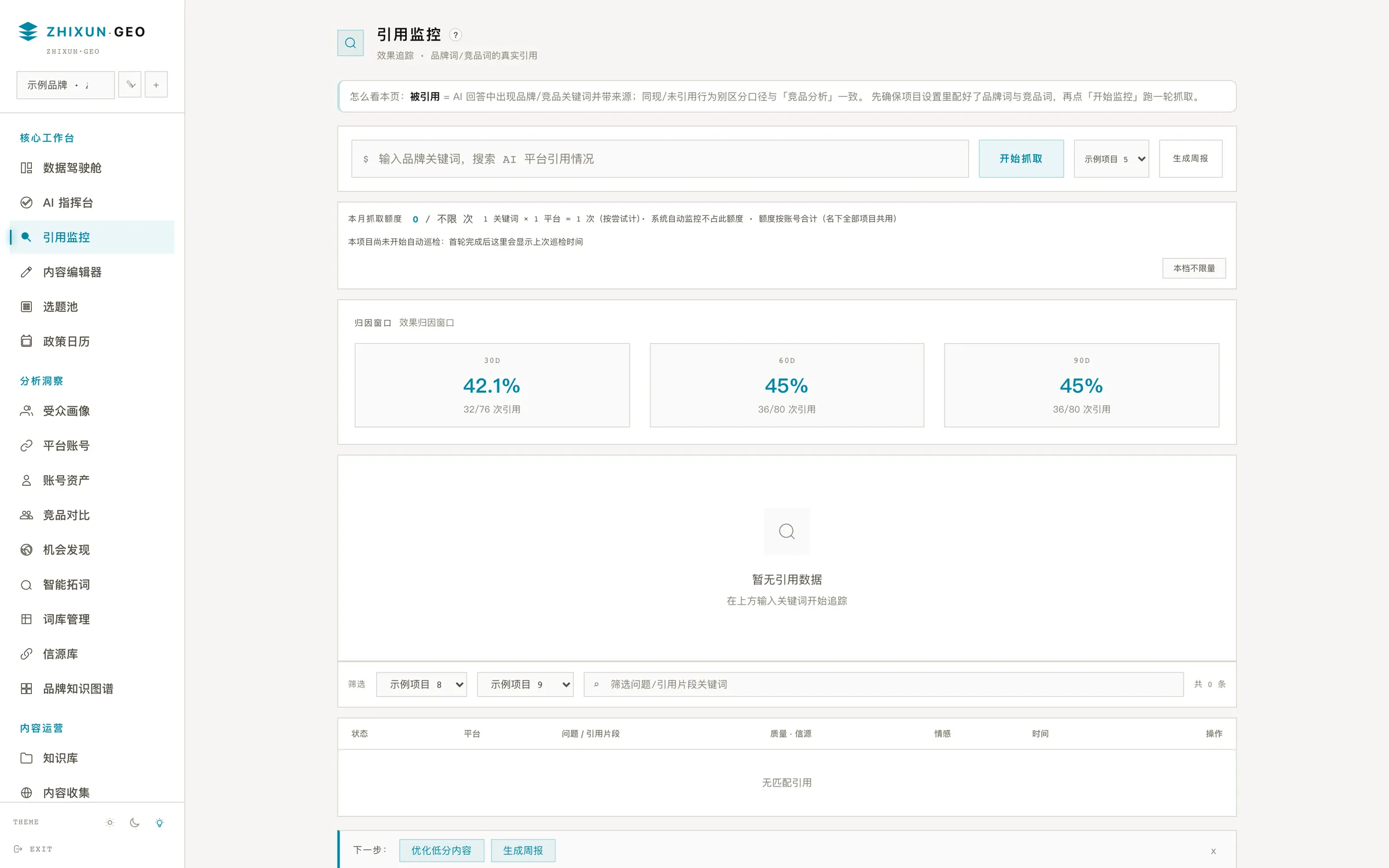Go to 数据驾驶舱 menu item
This screenshot has width=1389, height=868.
[92, 168]
